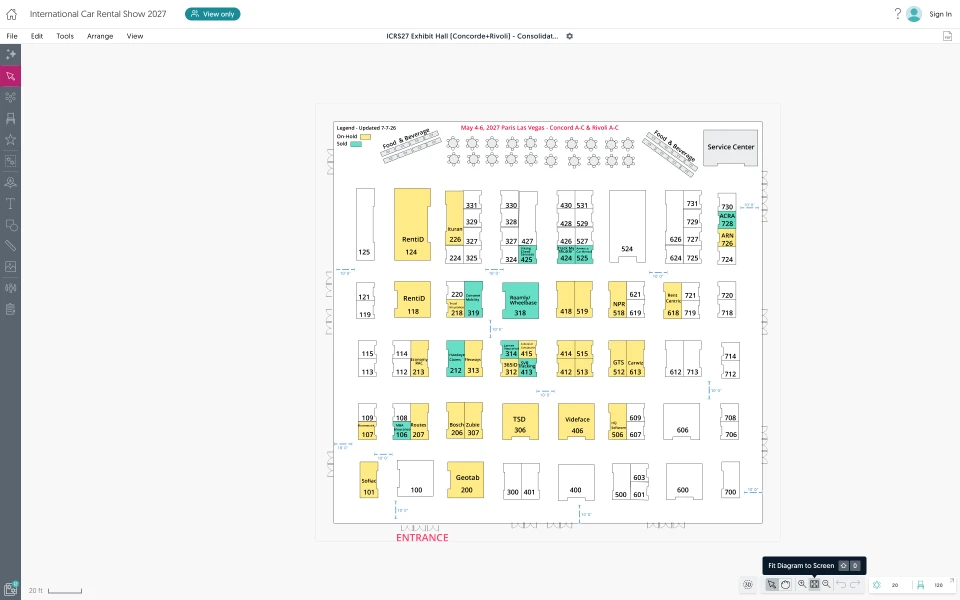Pick the shapes tool
The width and height of the screenshot is (960, 600).
click(x=10, y=225)
